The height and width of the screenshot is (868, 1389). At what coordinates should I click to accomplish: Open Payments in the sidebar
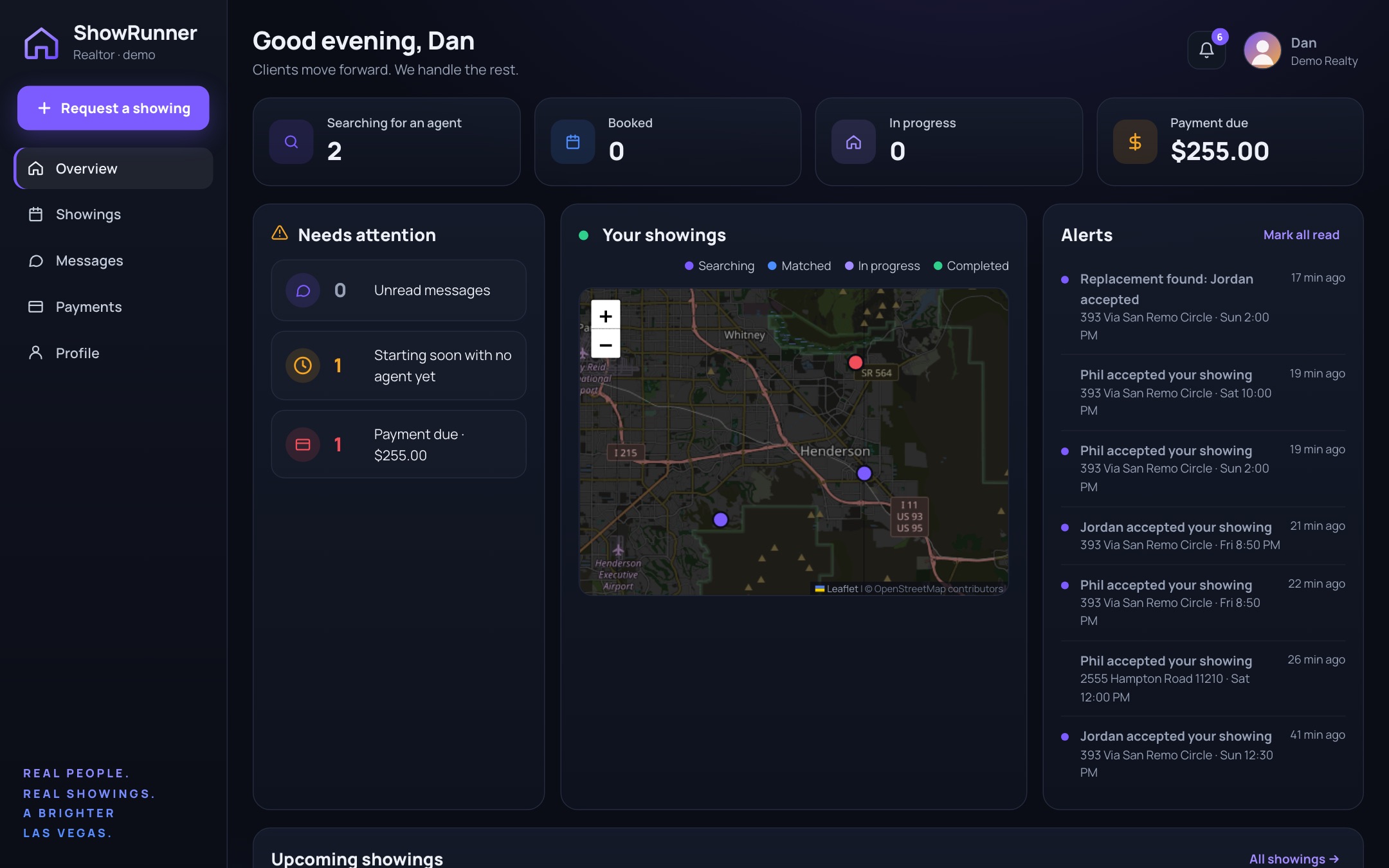[114, 307]
